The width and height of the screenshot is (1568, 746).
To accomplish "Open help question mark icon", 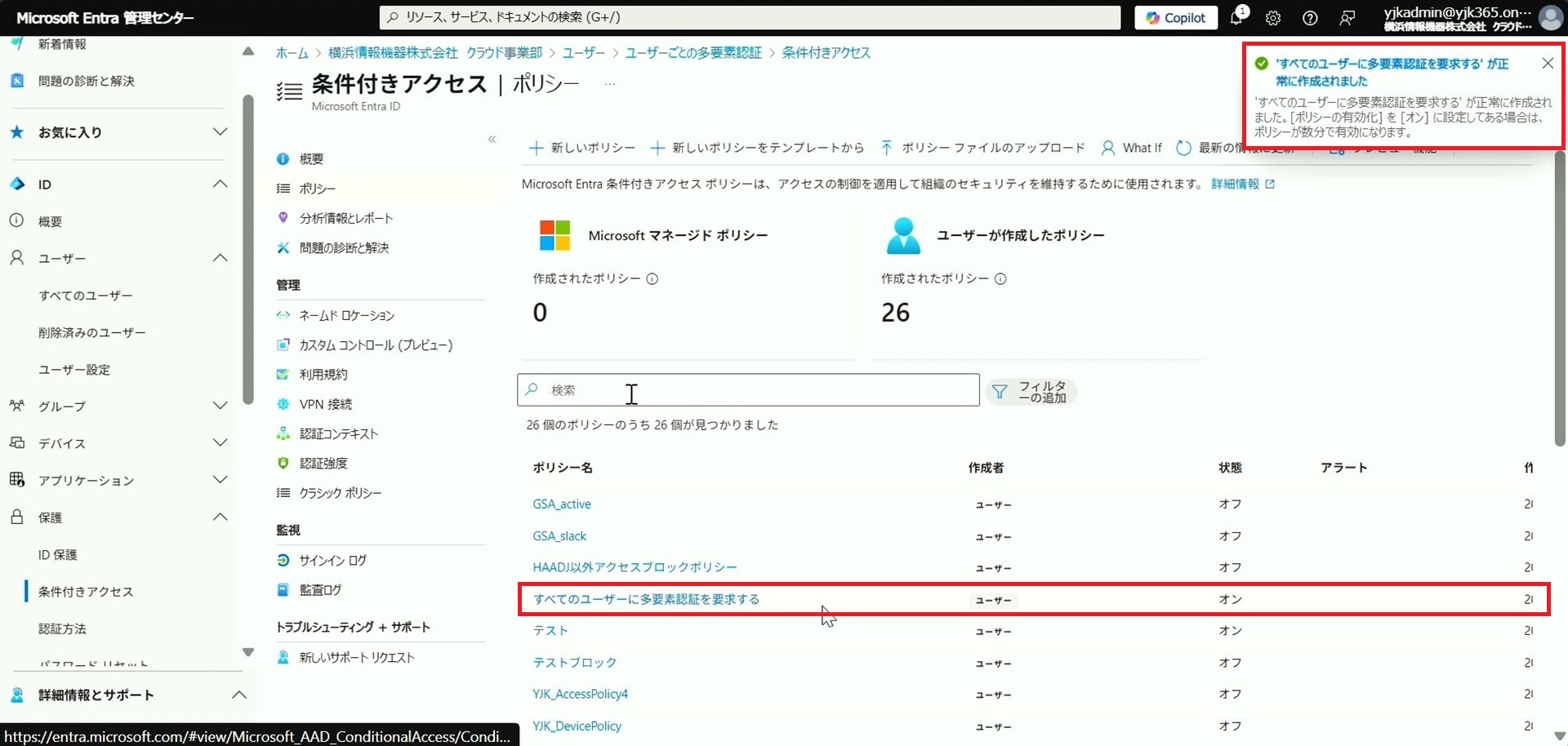I will pyautogui.click(x=1310, y=18).
